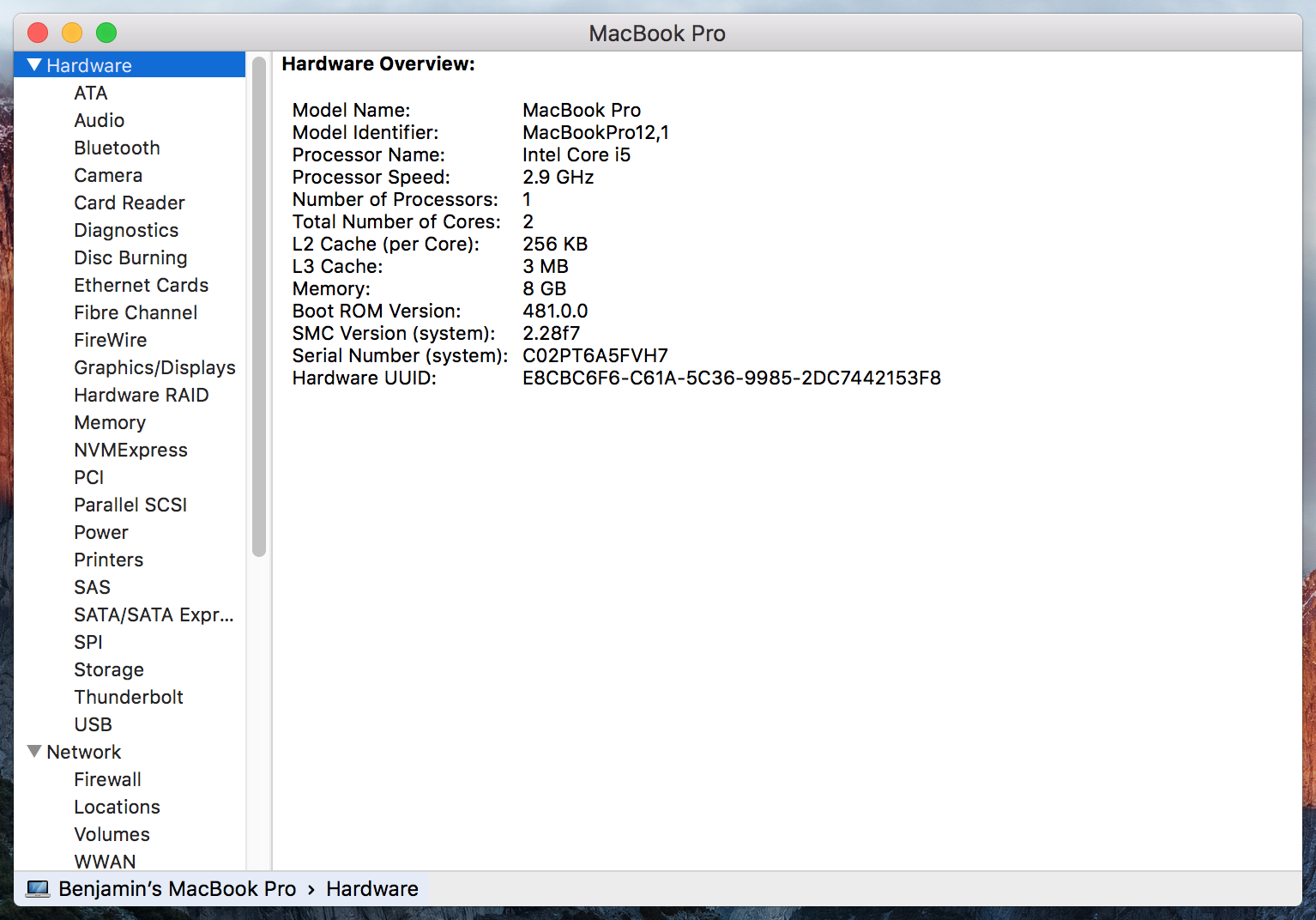The image size is (1316, 920).
Task: Open the Disc Burning section
Action: pyautogui.click(x=130, y=257)
